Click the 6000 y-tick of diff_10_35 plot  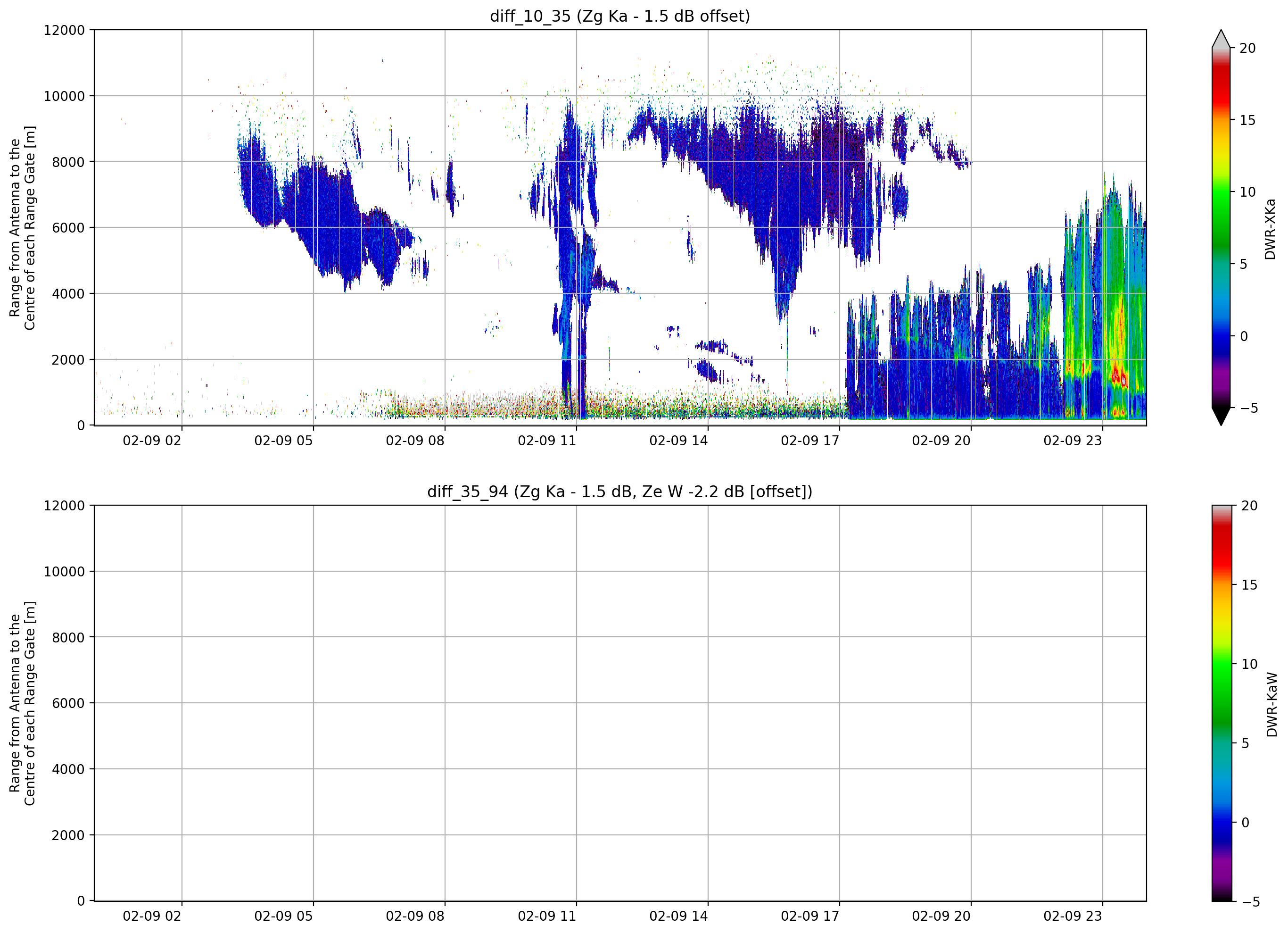[x=68, y=228]
